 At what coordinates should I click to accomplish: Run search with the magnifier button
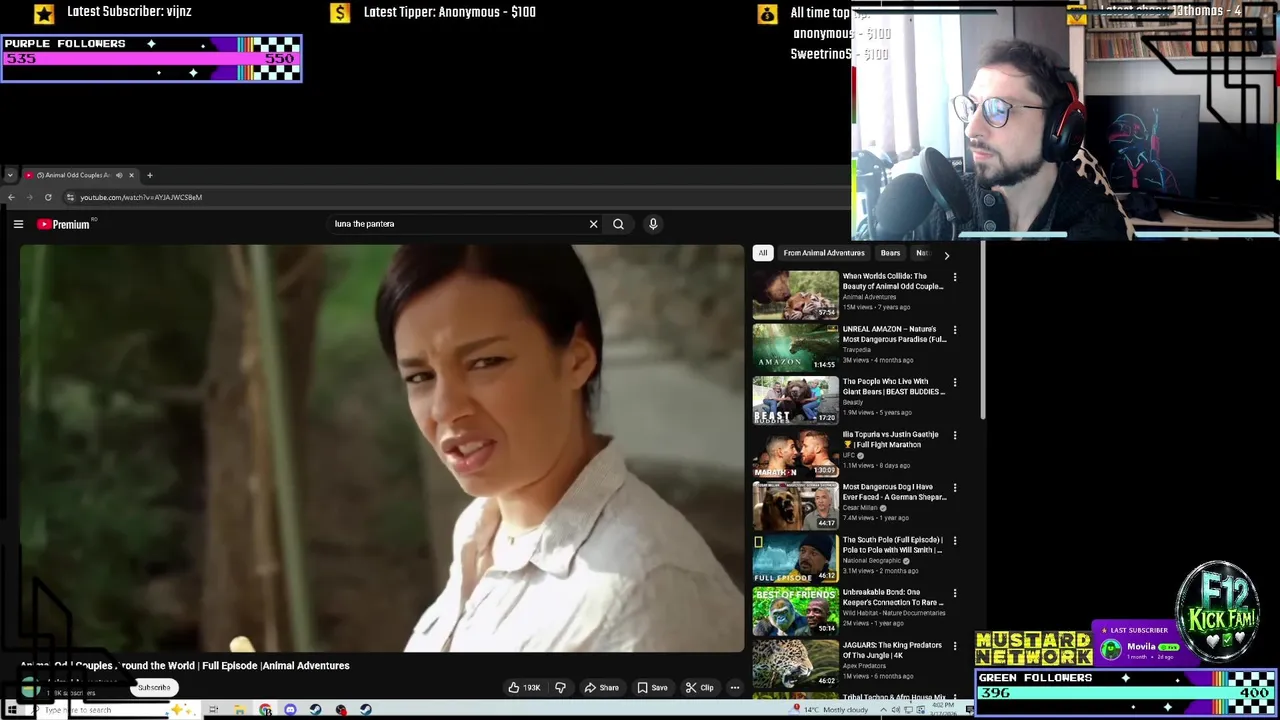click(x=618, y=224)
